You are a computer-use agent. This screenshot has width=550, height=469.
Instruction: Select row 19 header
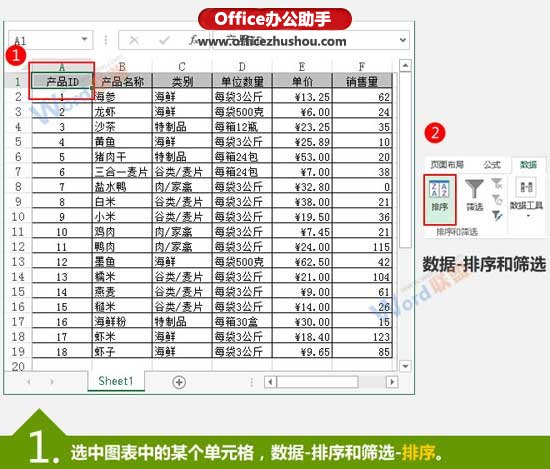[18, 351]
